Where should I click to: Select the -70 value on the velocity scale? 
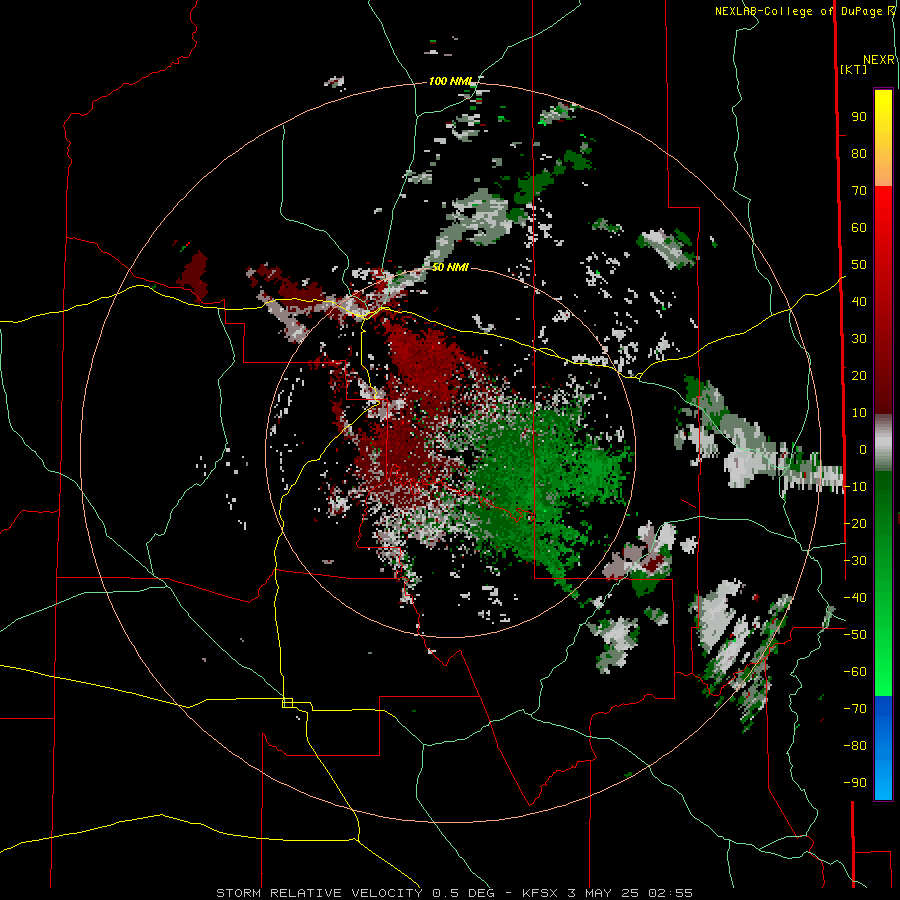(855, 709)
